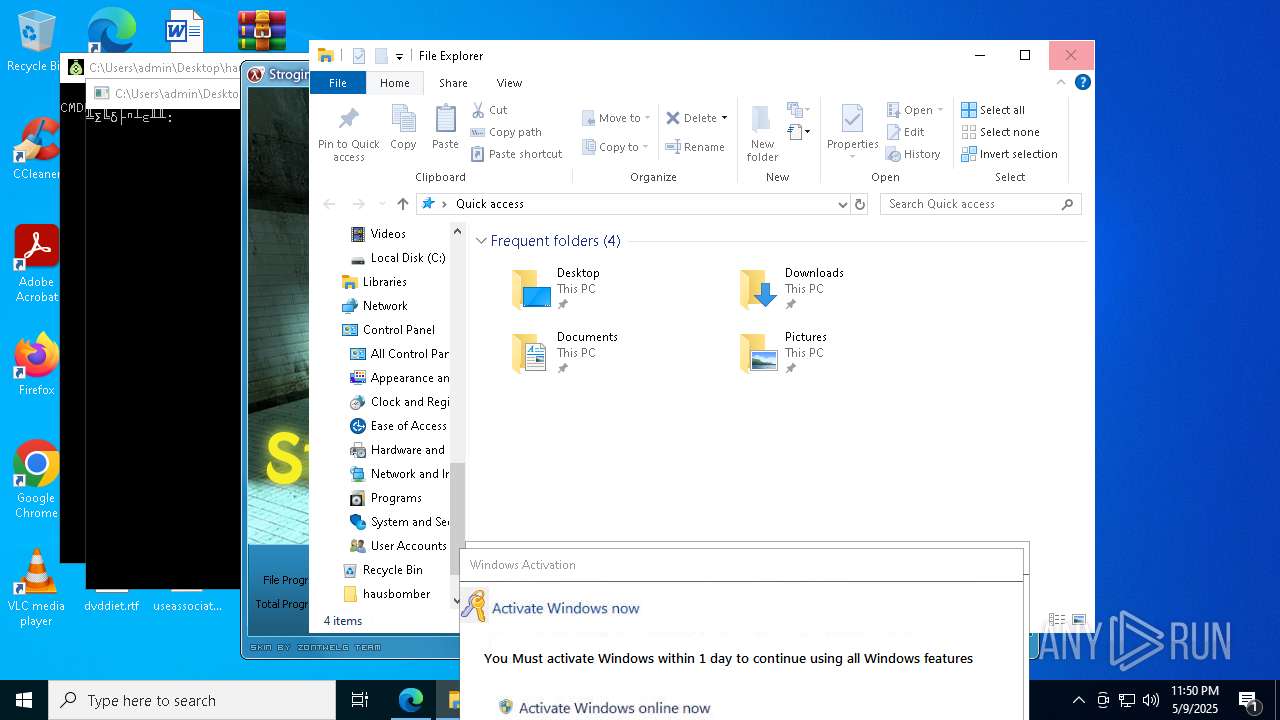Switch to the View ribbon tab

pos(509,83)
